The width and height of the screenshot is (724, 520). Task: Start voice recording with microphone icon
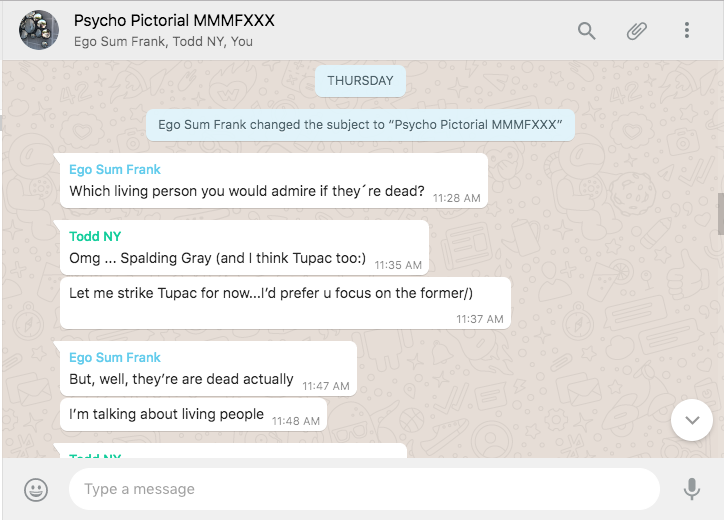coord(691,489)
